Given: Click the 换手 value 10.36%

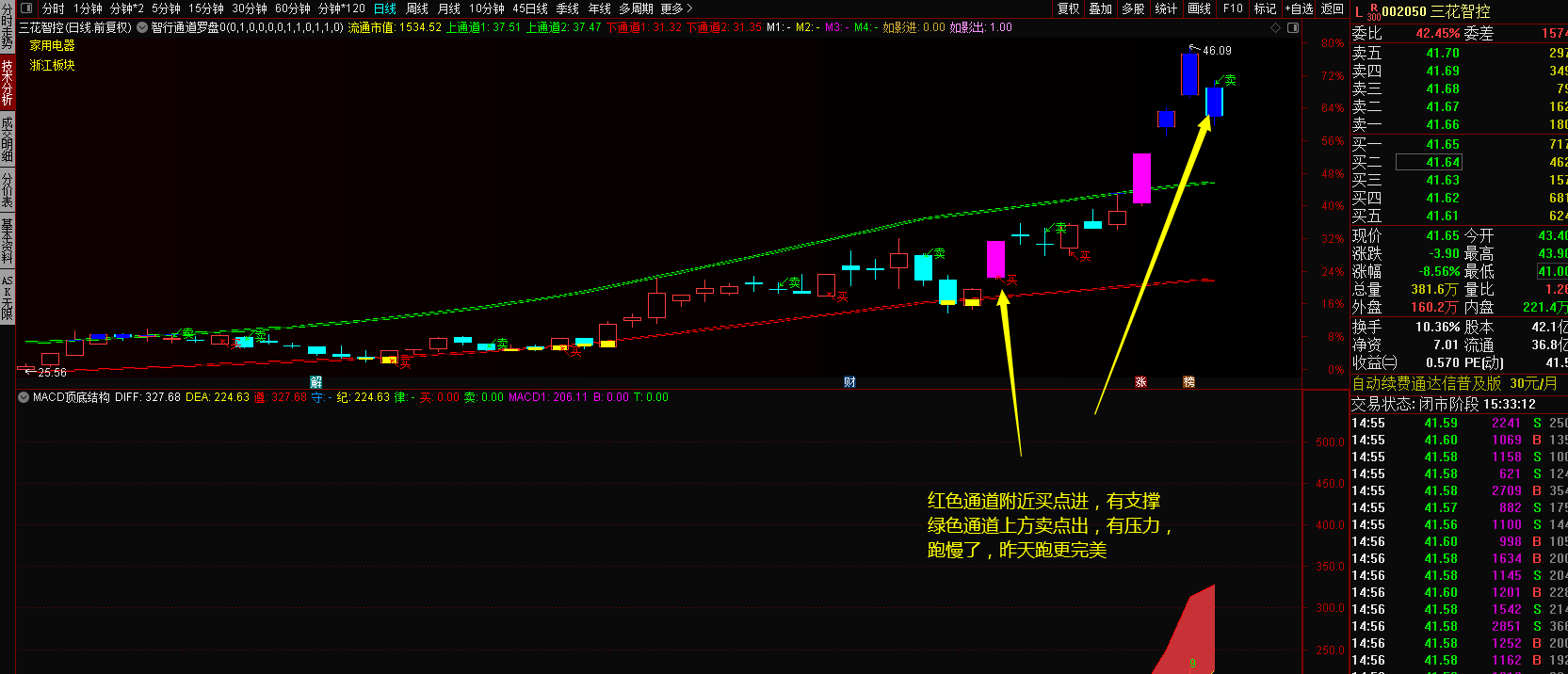Looking at the screenshot, I should [1437, 328].
